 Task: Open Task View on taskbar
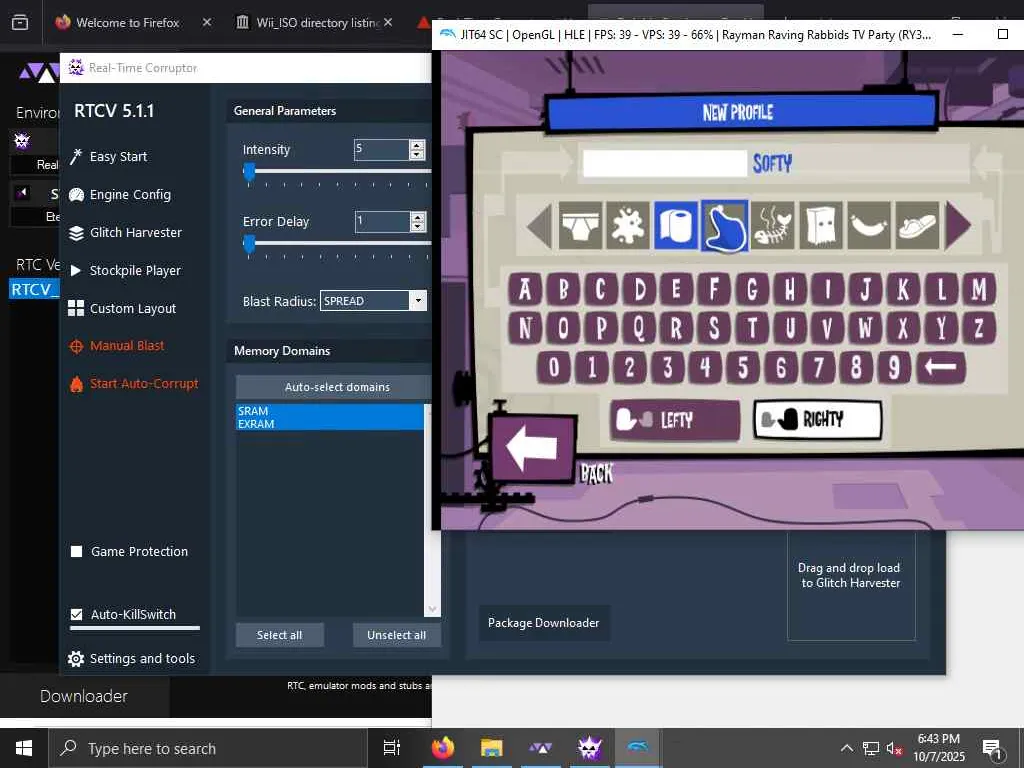tap(392, 748)
